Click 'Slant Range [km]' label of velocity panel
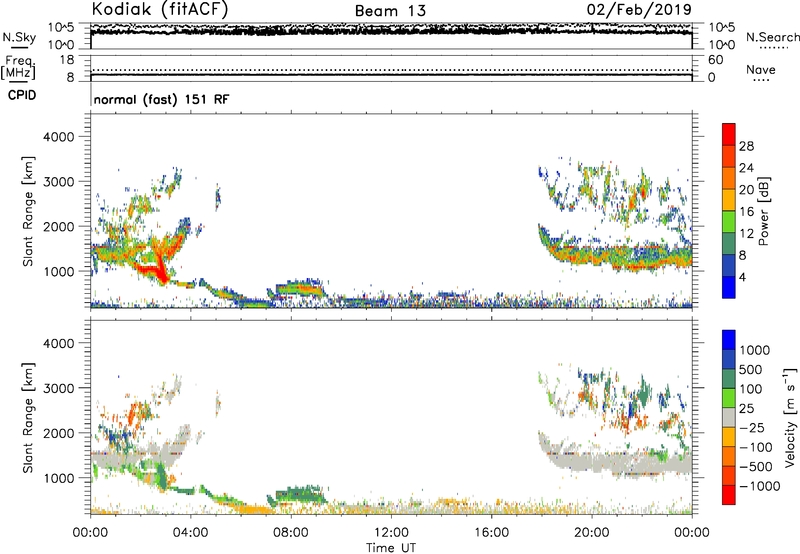This screenshot has height=554, width=800. click(x=28, y=417)
